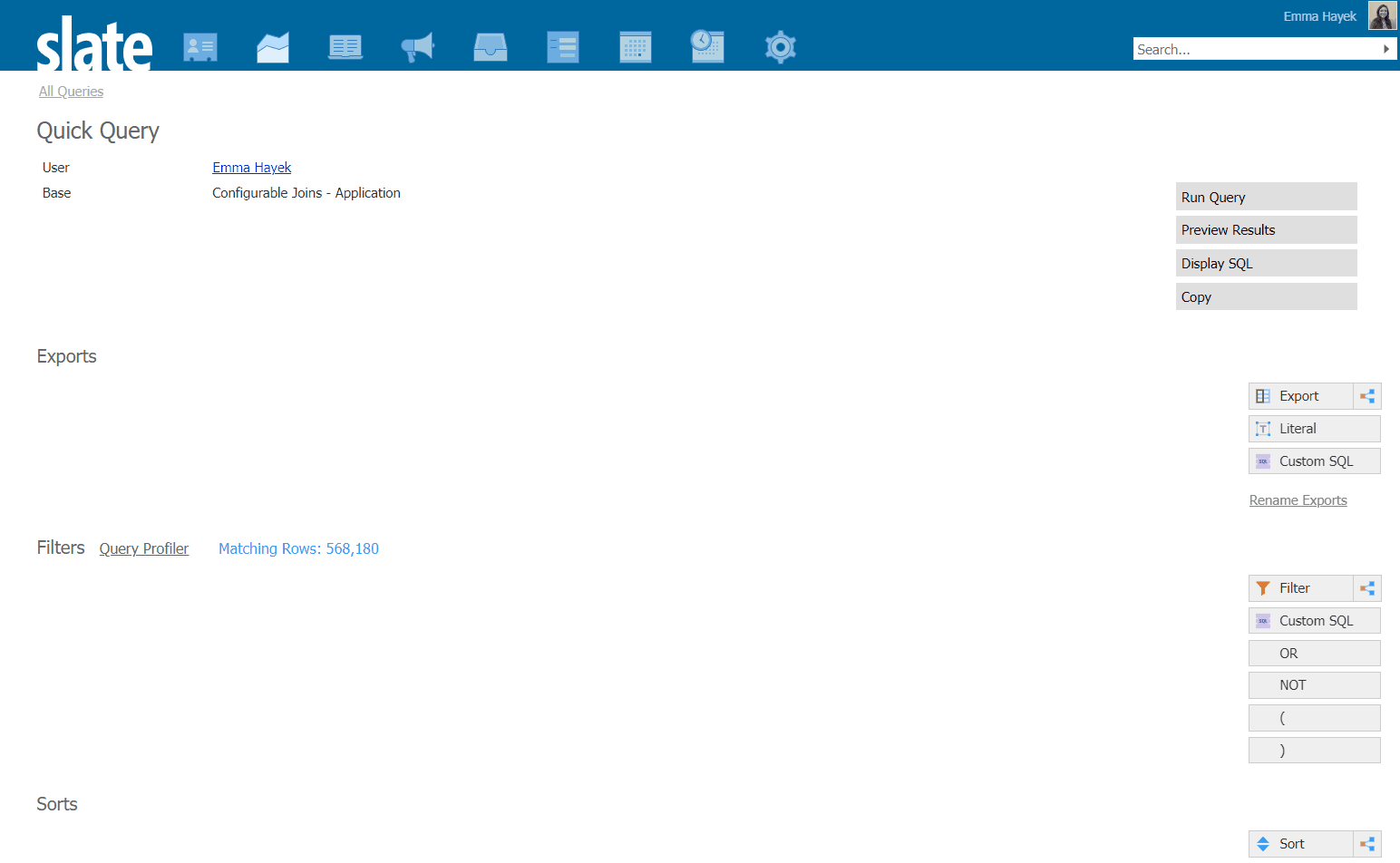Open the Reader open book icon

pyautogui.click(x=345, y=47)
